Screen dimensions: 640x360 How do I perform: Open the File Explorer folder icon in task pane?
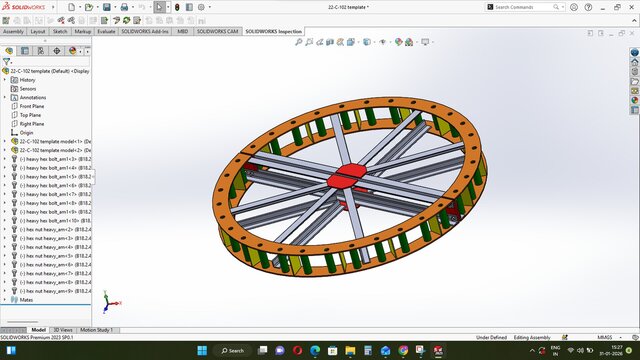point(635,81)
